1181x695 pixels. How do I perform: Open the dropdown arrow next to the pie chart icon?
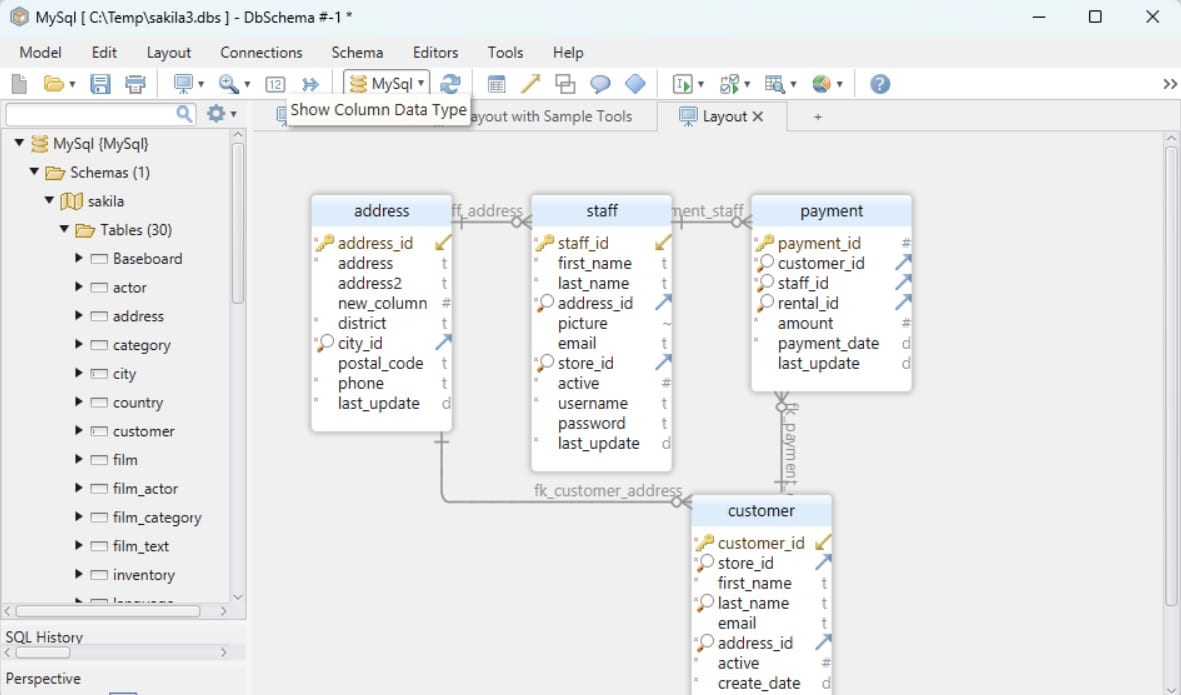[839, 84]
